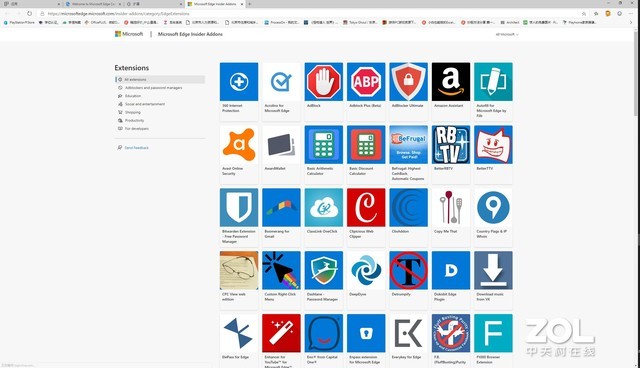Viewport: 640px width, 368px height.
Task: Open the Amazon Assistant extension
Action: [x=451, y=91]
